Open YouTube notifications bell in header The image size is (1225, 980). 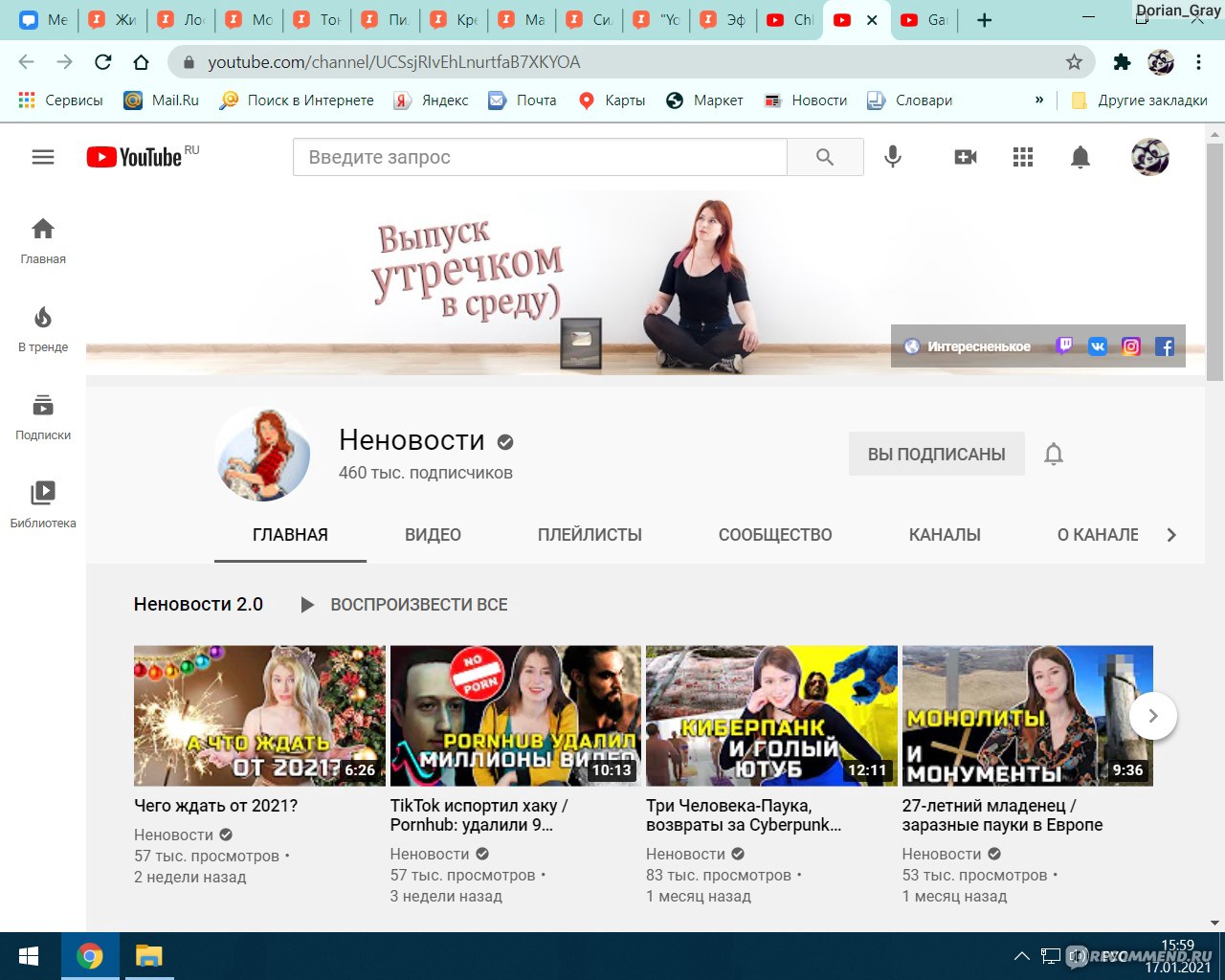tap(1080, 157)
